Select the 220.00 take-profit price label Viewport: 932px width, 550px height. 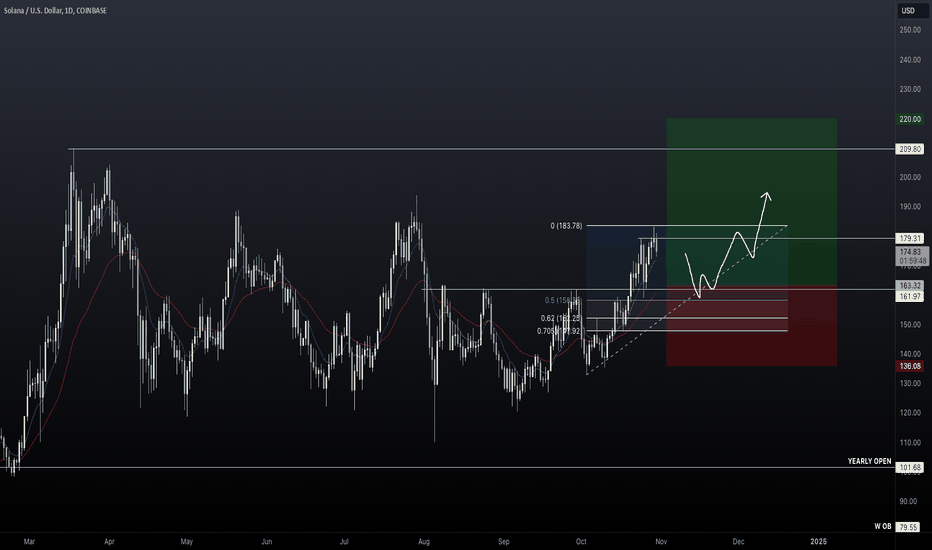[x=910, y=120]
